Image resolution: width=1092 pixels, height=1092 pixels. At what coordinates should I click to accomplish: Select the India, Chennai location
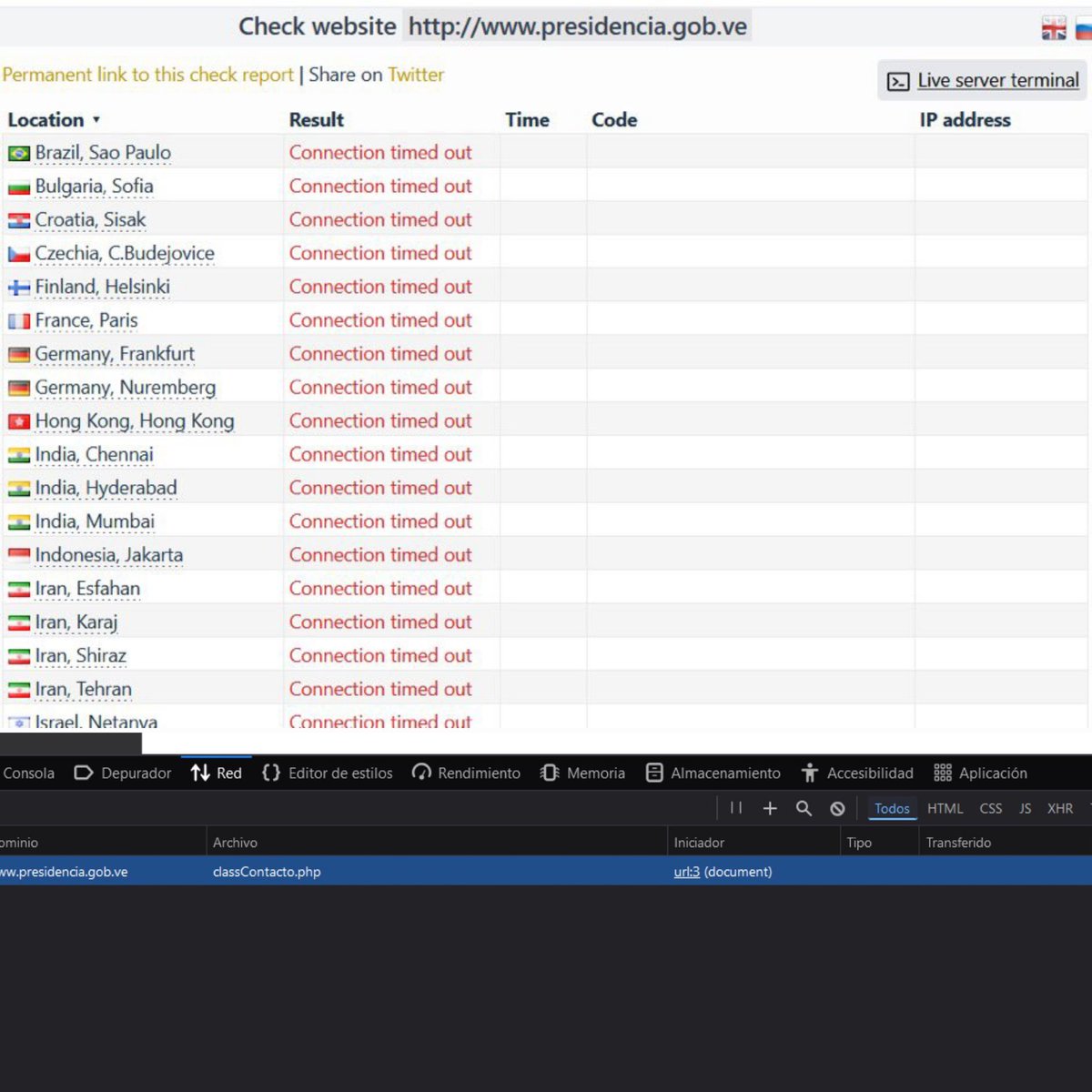tap(94, 454)
